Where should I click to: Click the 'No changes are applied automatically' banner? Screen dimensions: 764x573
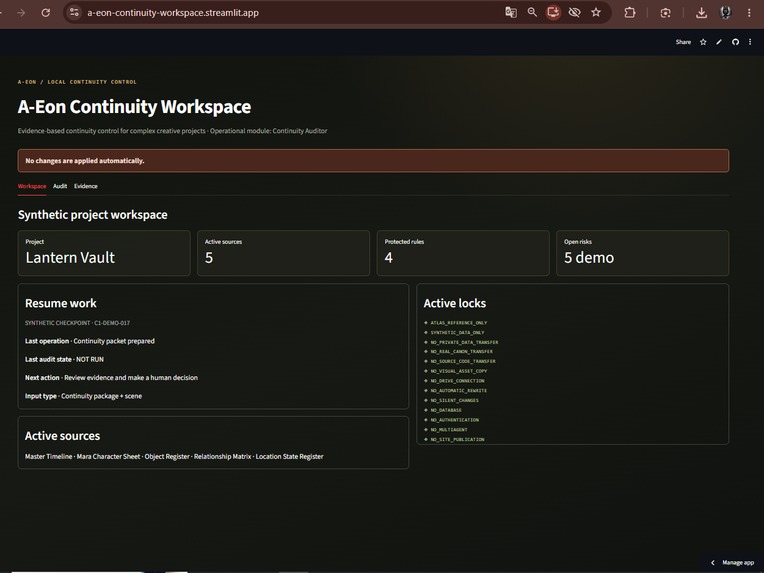click(373, 161)
